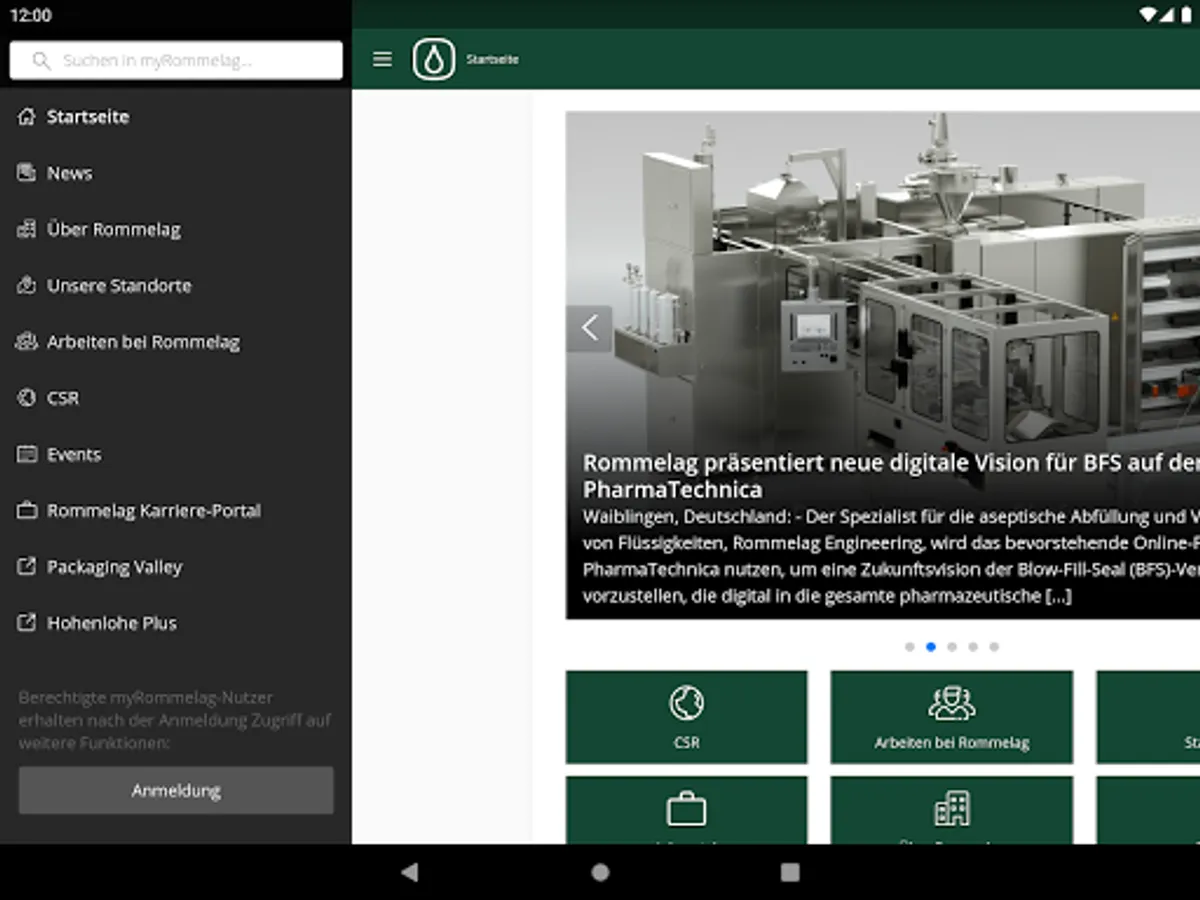Image resolution: width=1200 pixels, height=900 pixels.
Task: Click the 'Berechtigte myRommelag-Nutzer' info text
Action: click(x=175, y=720)
